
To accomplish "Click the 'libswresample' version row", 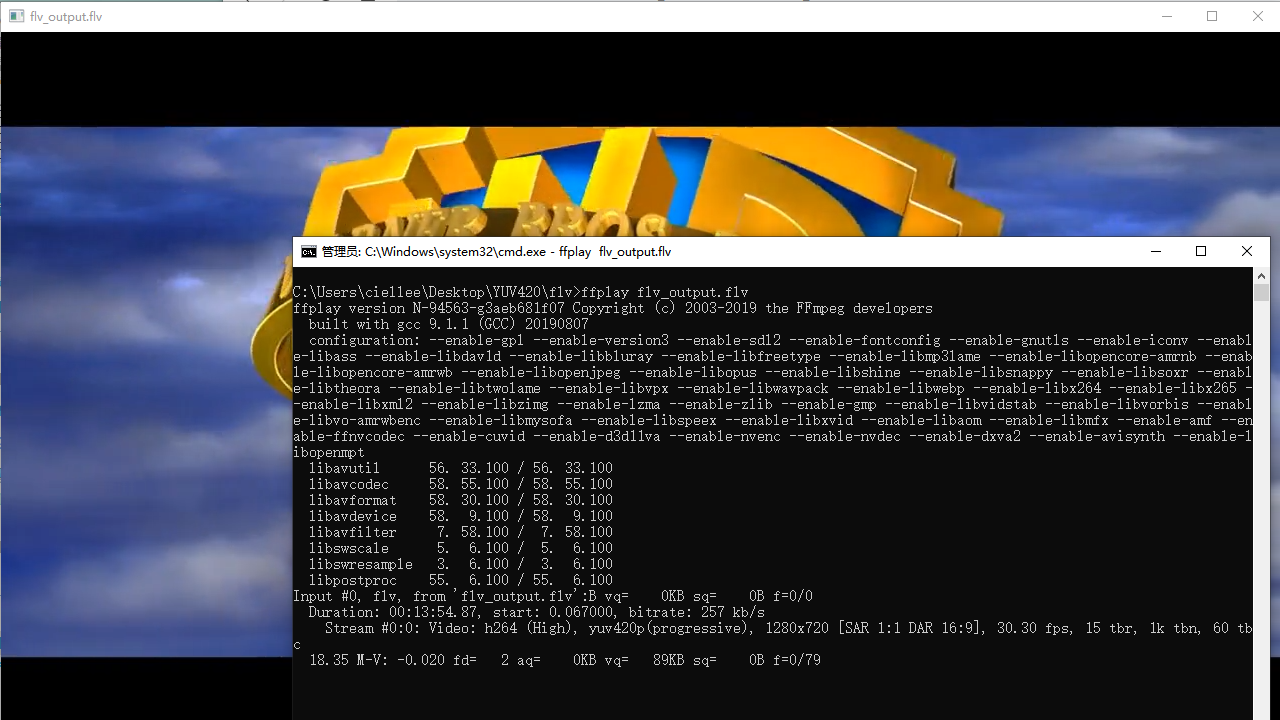I will pyautogui.click(x=460, y=564).
